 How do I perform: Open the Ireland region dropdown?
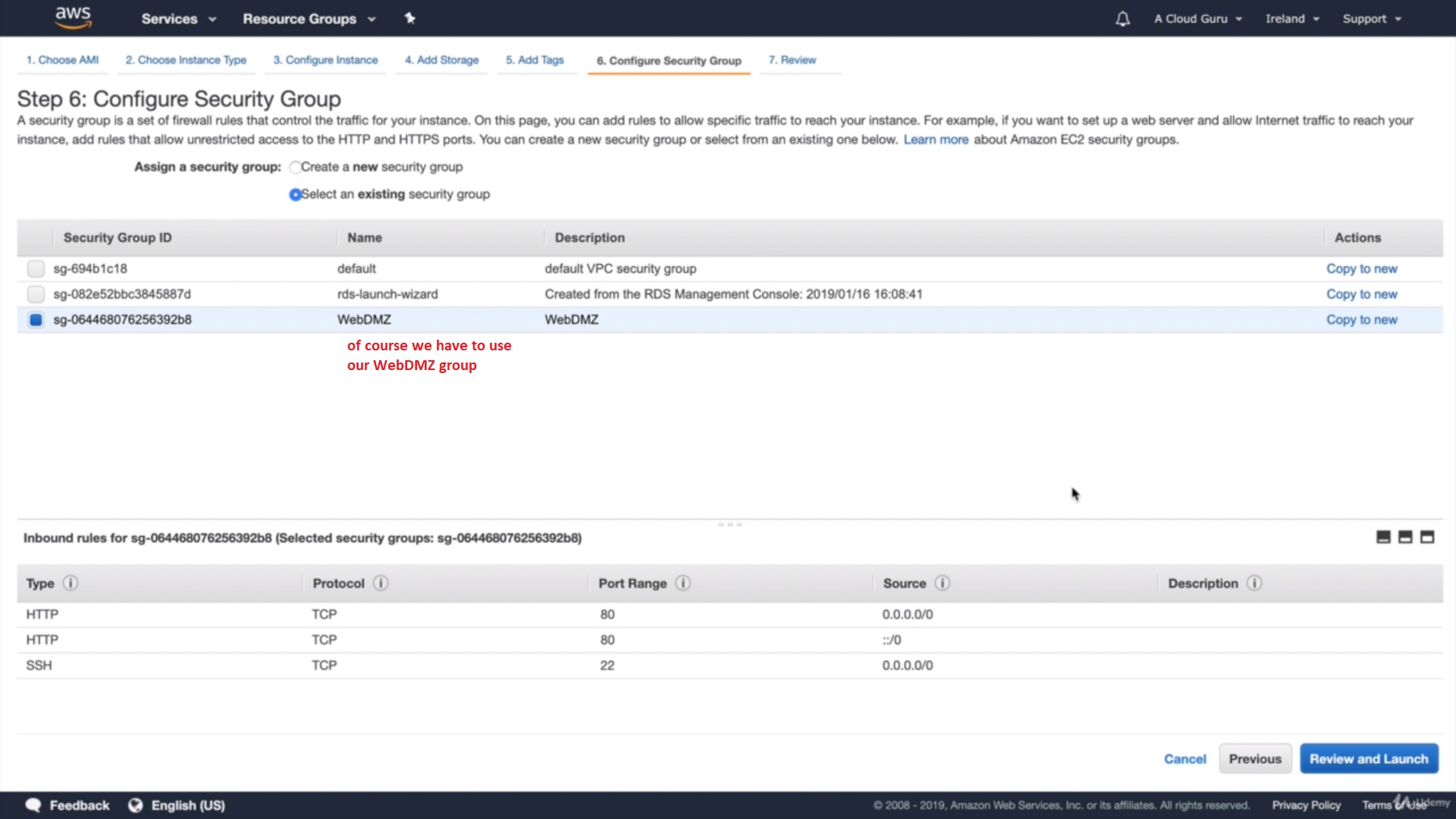click(x=1291, y=19)
